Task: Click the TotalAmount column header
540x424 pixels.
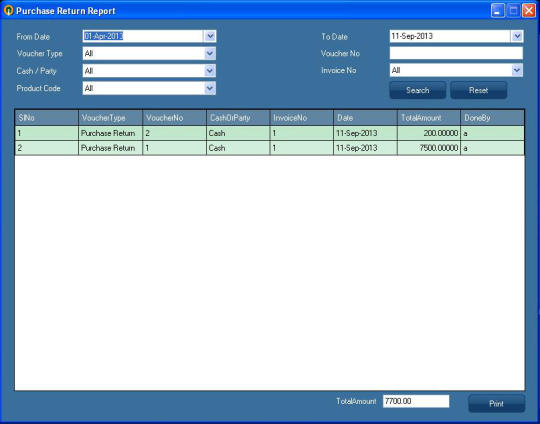Action: (429, 118)
